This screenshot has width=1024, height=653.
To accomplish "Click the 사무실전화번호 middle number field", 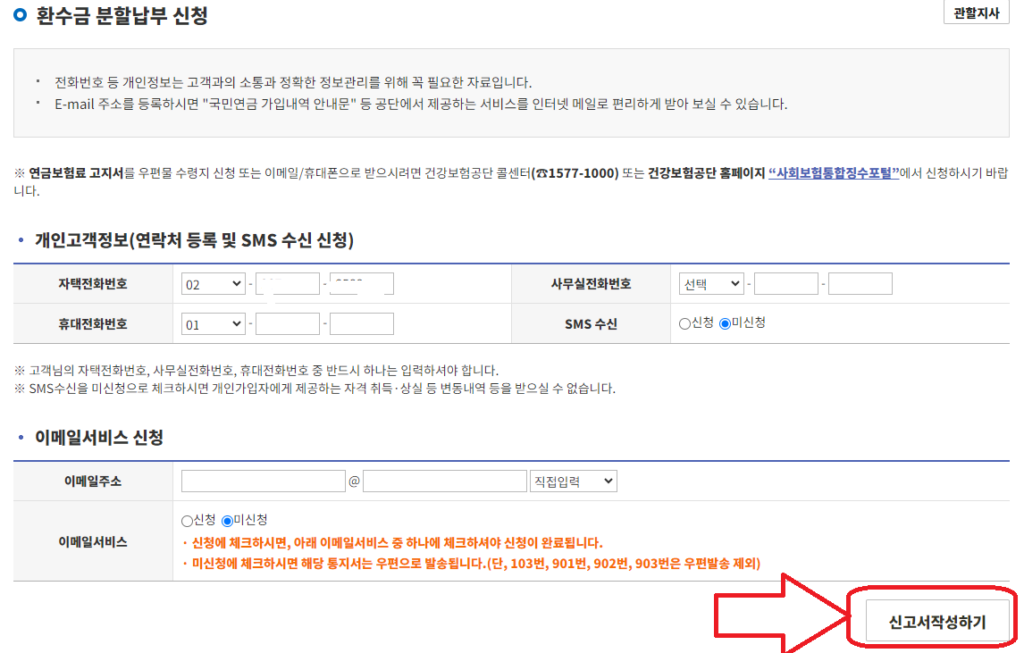I will click(786, 284).
